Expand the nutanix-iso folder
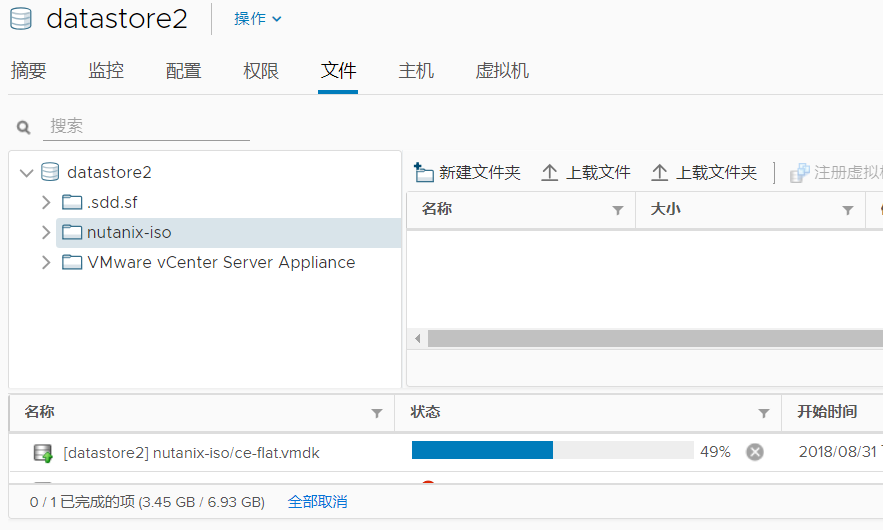This screenshot has width=883, height=530. coord(46,232)
